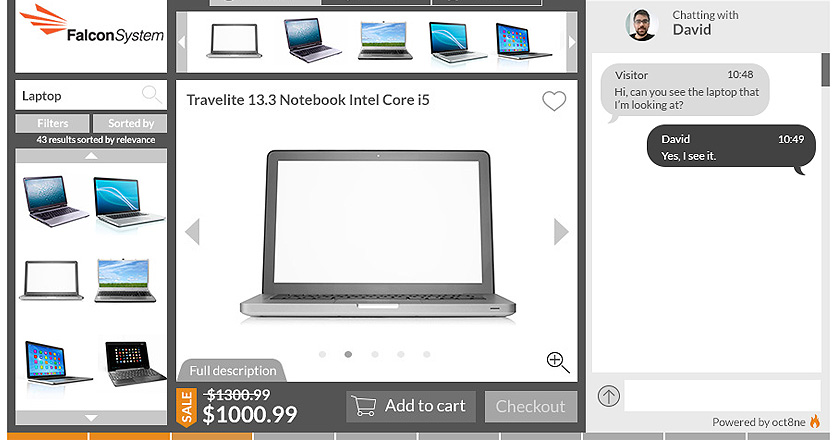
Task: Click the chat panel scrollbar
Action: click(825, 70)
